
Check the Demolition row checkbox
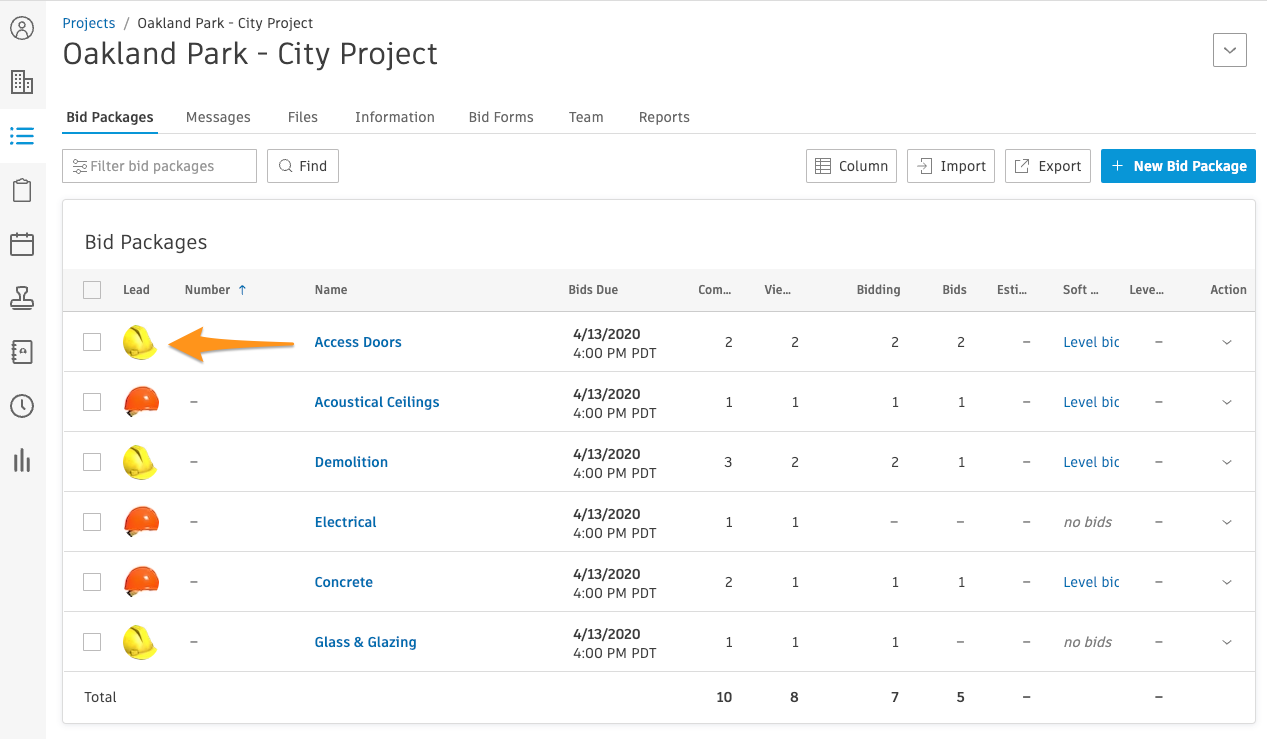click(92, 462)
